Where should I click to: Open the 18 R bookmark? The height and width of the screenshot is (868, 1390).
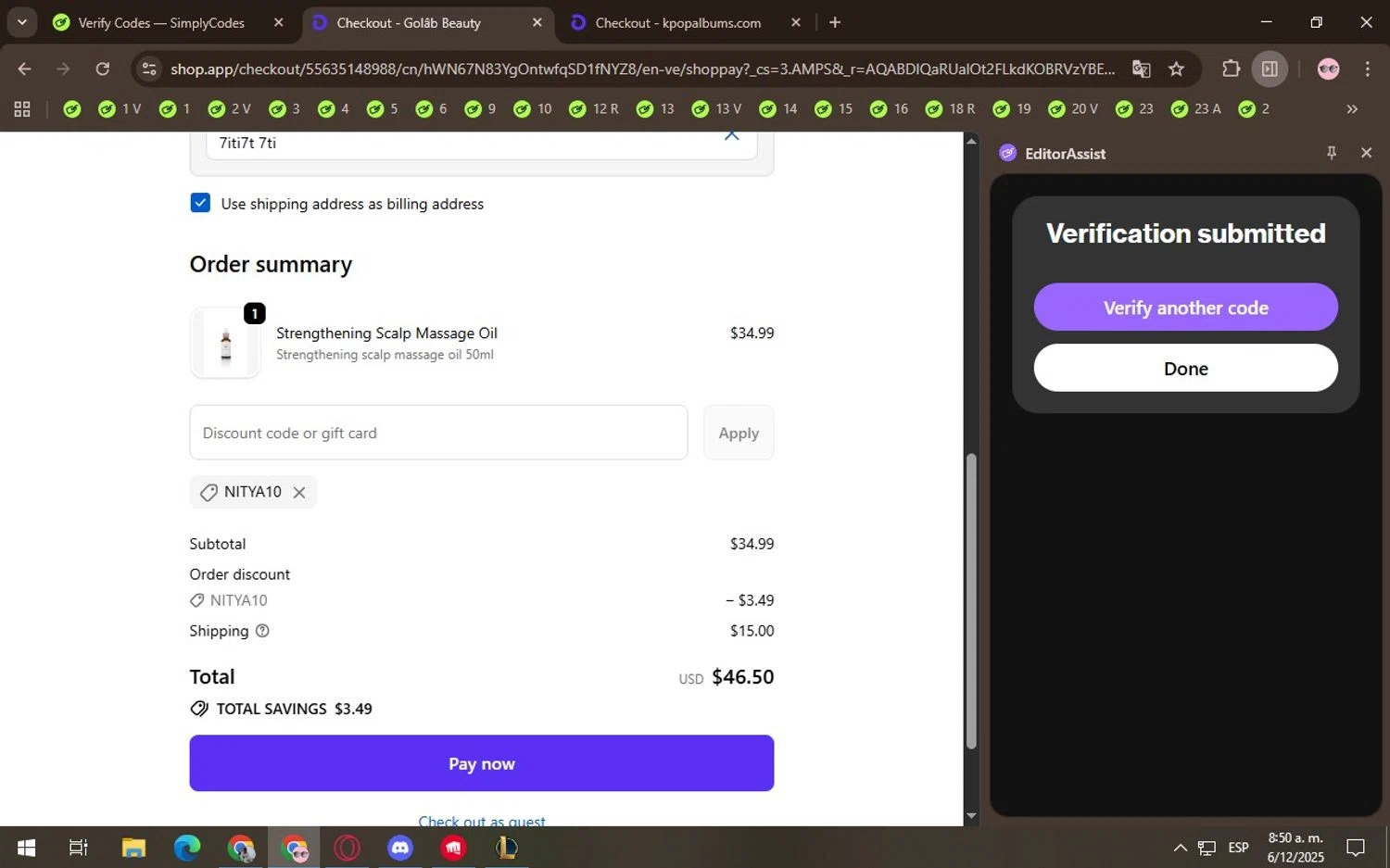point(950,109)
